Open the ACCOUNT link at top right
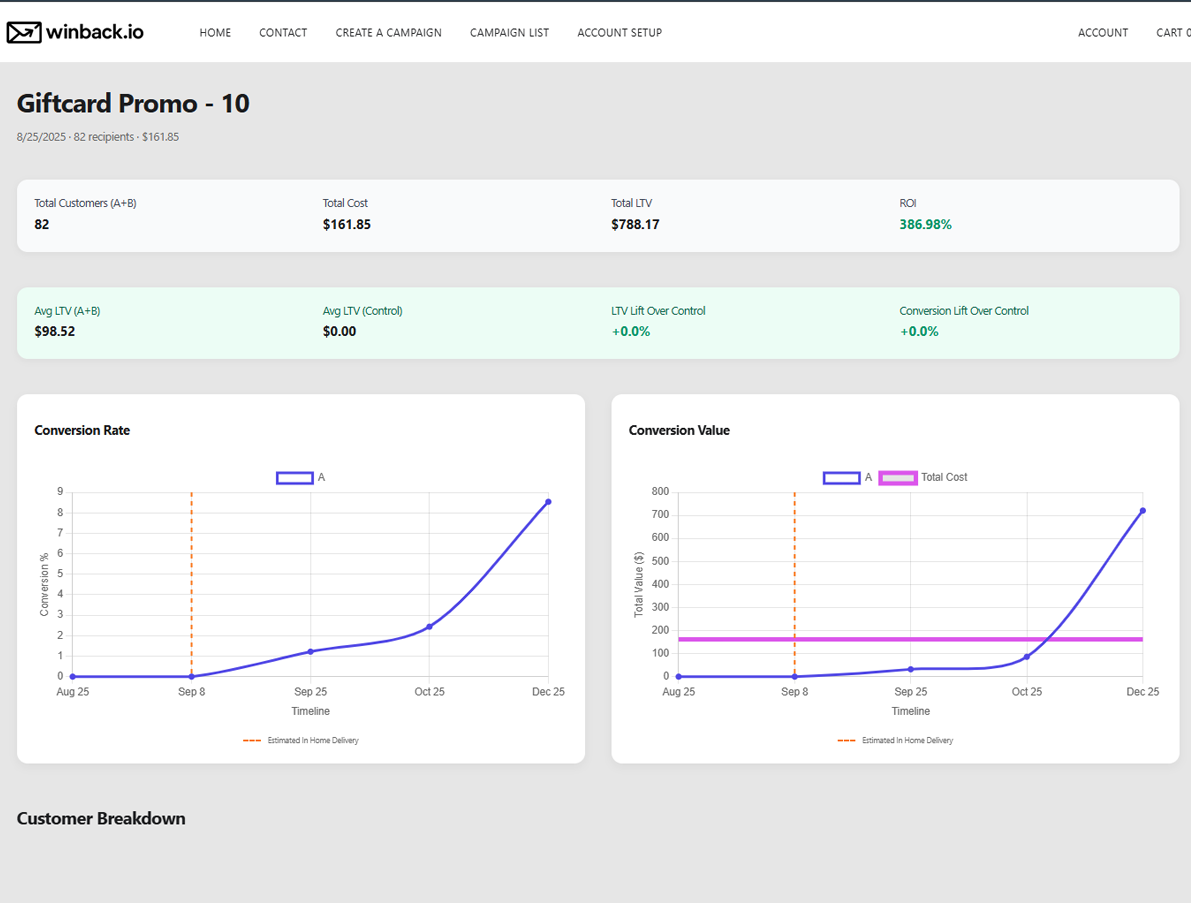The image size is (1191, 903). [x=1103, y=32]
